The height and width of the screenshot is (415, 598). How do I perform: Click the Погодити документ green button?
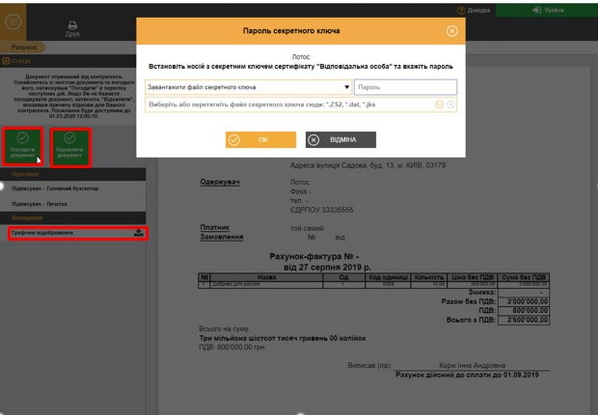[x=23, y=147]
